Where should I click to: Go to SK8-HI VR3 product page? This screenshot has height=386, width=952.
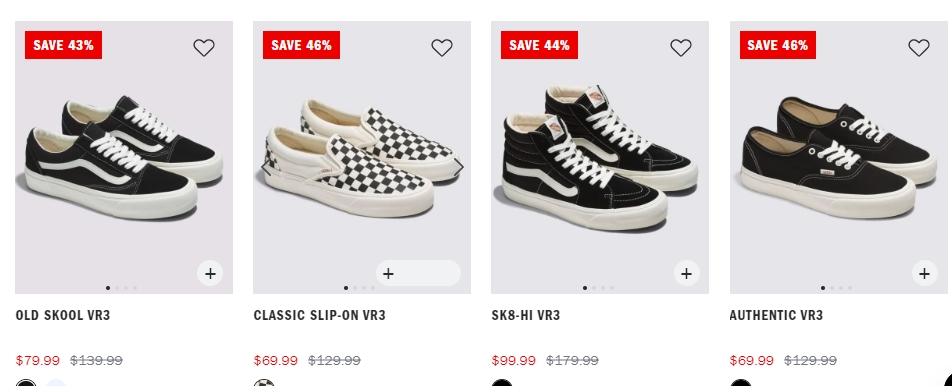tap(526, 315)
